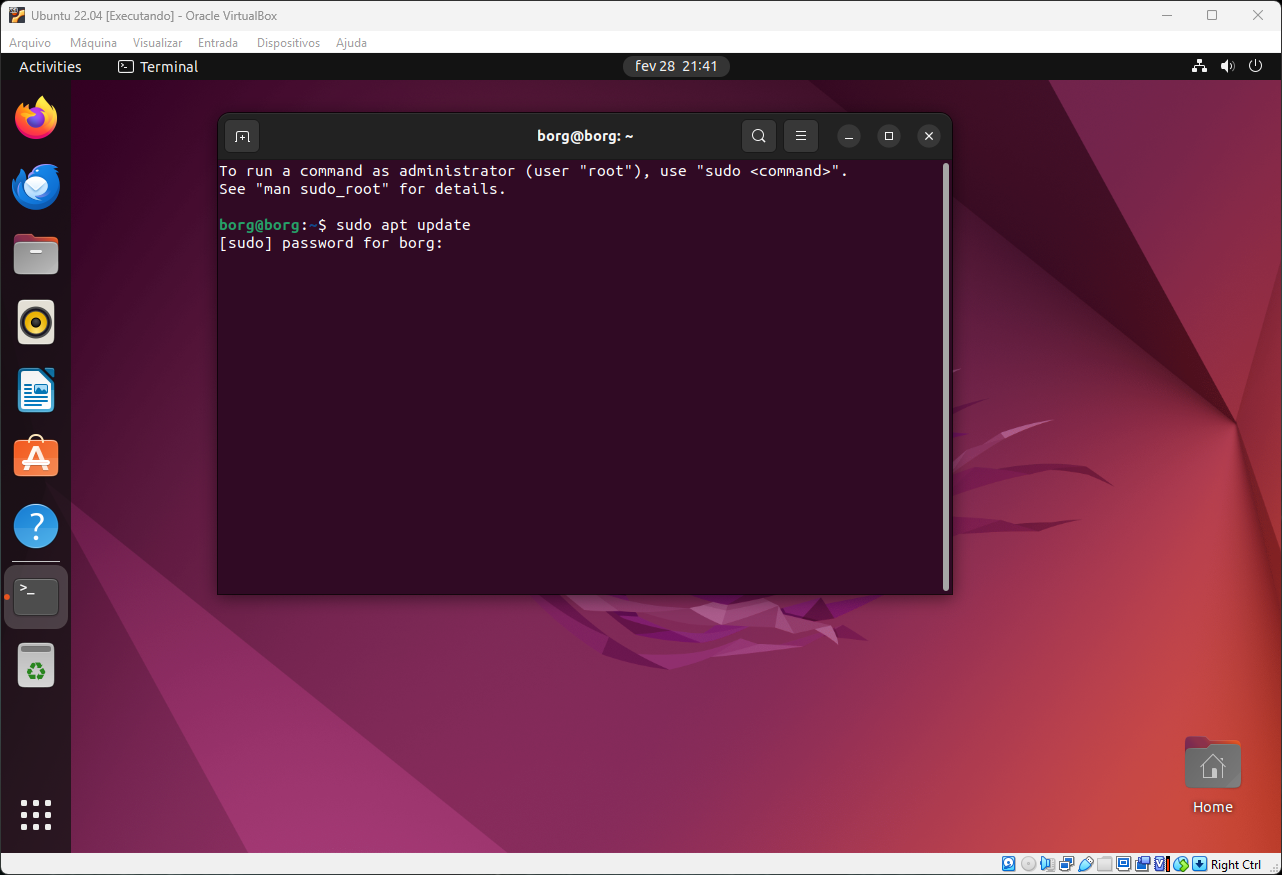Click the terminal vertical scrollbar
Viewport: 1282px width, 875px height.
tap(946, 376)
